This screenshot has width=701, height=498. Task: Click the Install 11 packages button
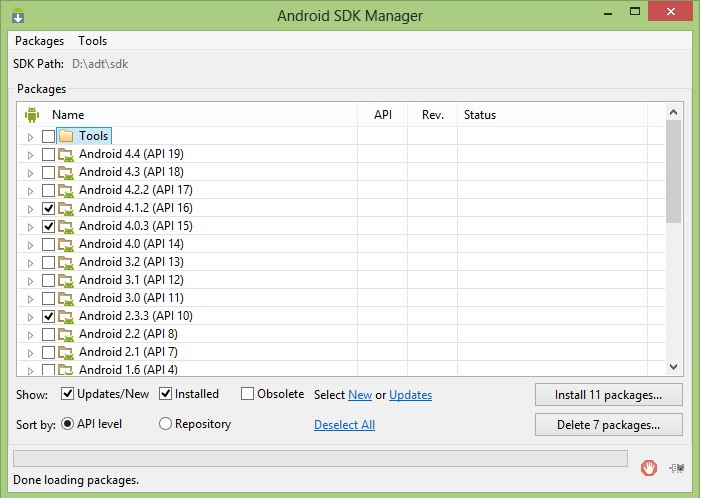click(608, 395)
